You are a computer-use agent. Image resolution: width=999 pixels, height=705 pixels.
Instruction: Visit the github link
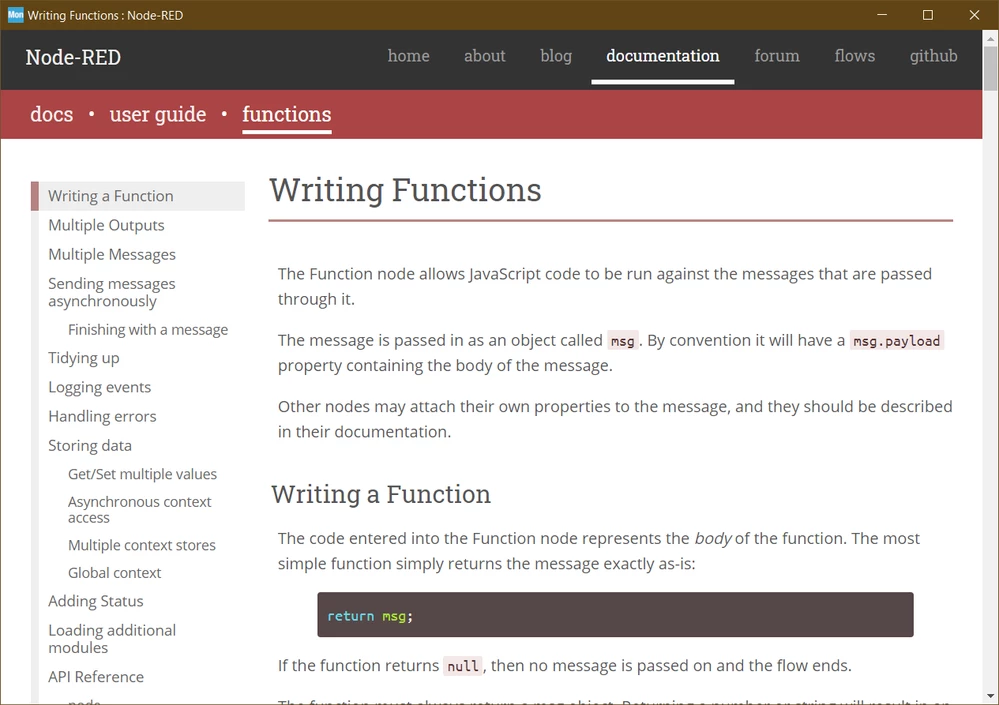pyautogui.click(x=933, y=56)
